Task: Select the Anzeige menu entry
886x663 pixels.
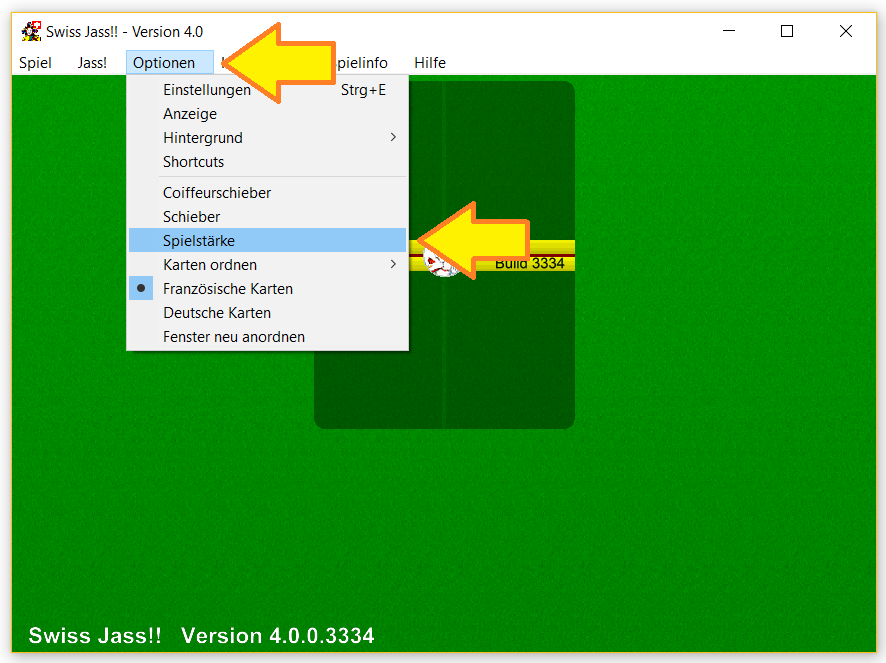Action: pyautogui.click(x=267, y=114)
